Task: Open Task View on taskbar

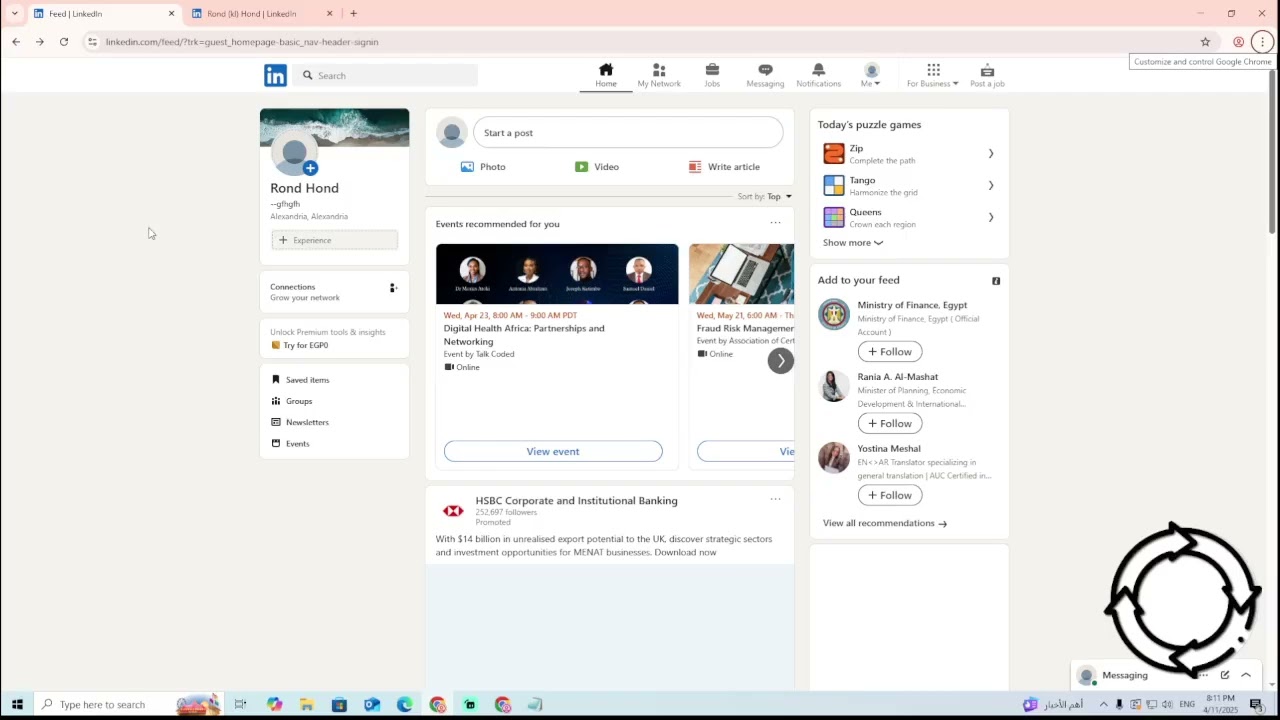Action: tap(241, 705)
